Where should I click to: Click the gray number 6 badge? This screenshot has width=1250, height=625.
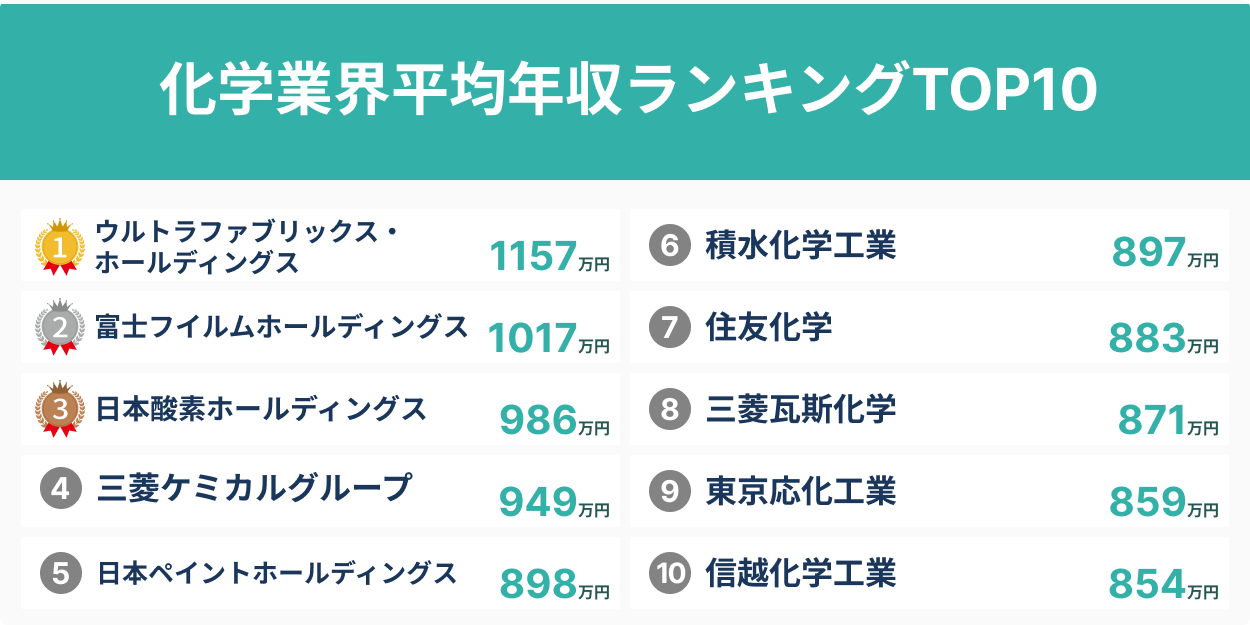(x=669, y=247)
